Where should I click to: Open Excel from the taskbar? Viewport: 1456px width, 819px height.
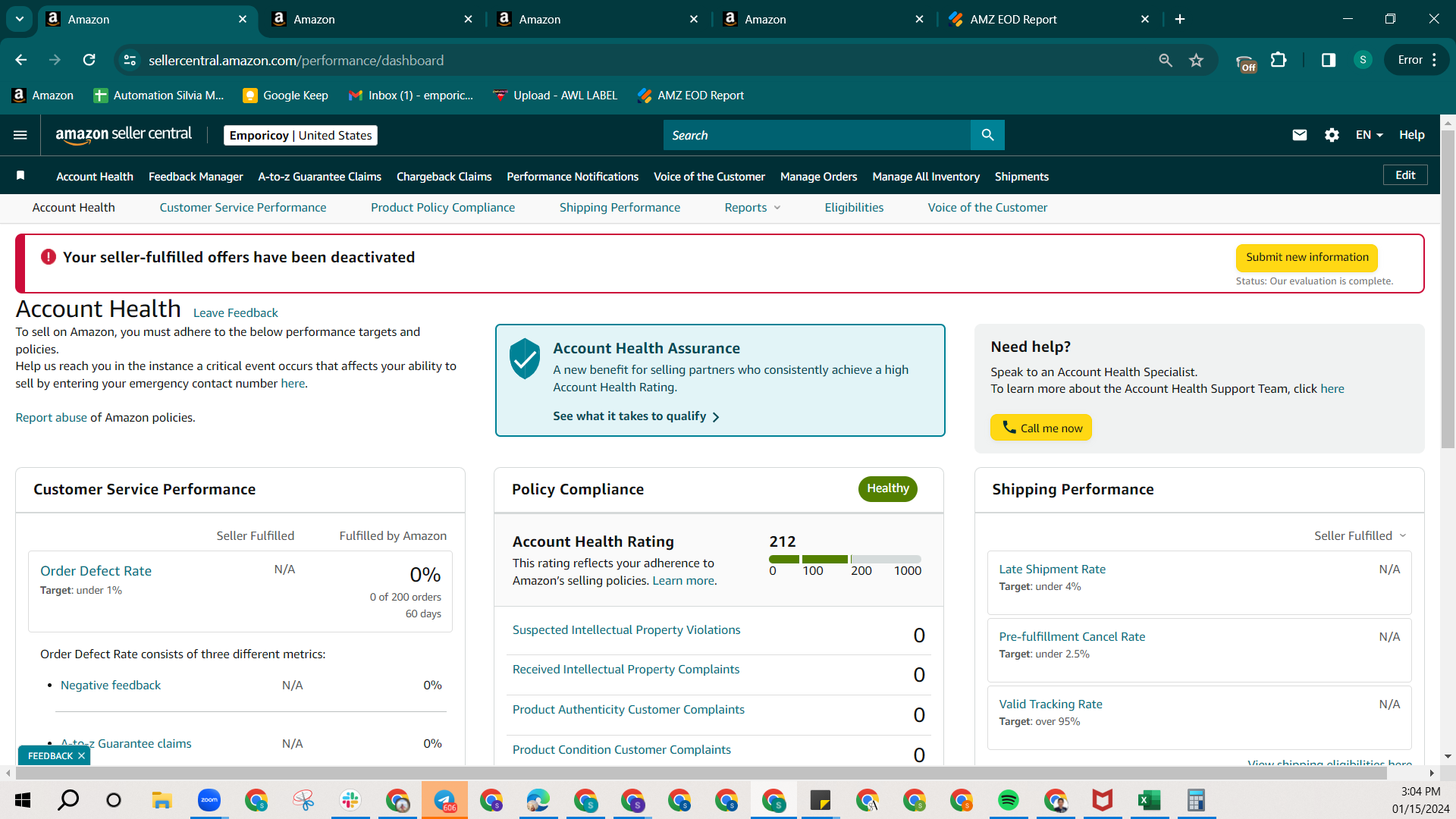click(1149, 800)
